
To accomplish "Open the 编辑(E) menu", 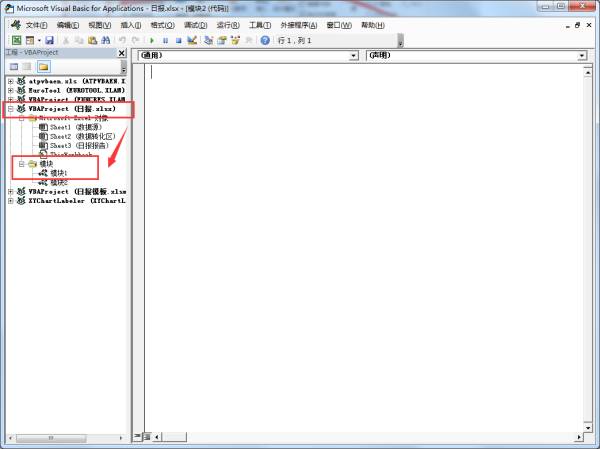I will click(x=68, y=25).
